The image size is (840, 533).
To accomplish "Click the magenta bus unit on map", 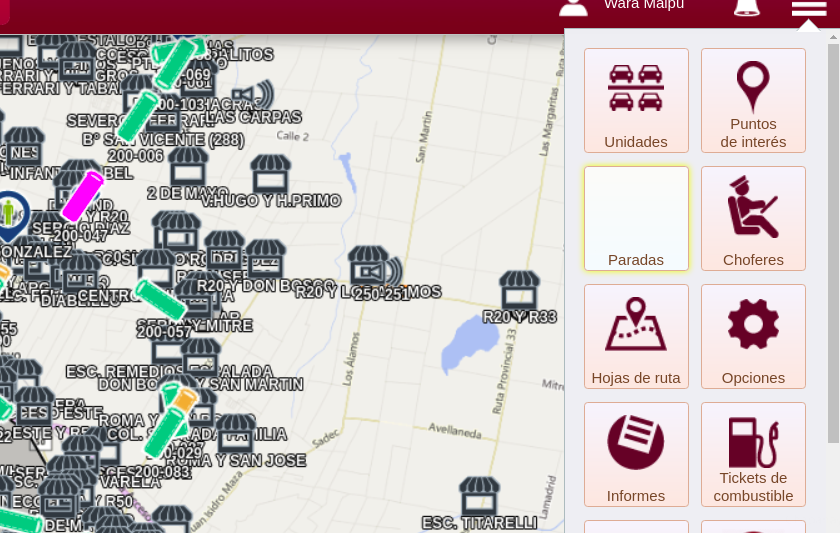I will 83,195.
